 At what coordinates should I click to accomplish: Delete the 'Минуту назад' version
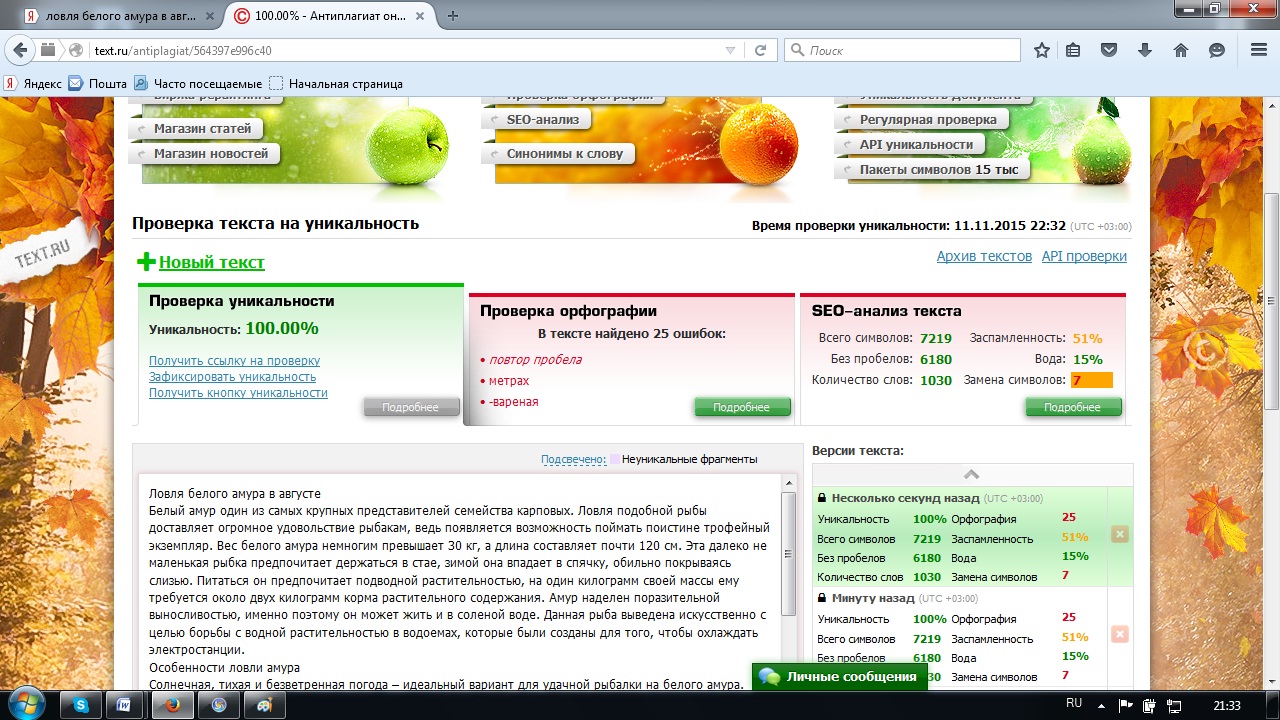(x=1120, y=634)
